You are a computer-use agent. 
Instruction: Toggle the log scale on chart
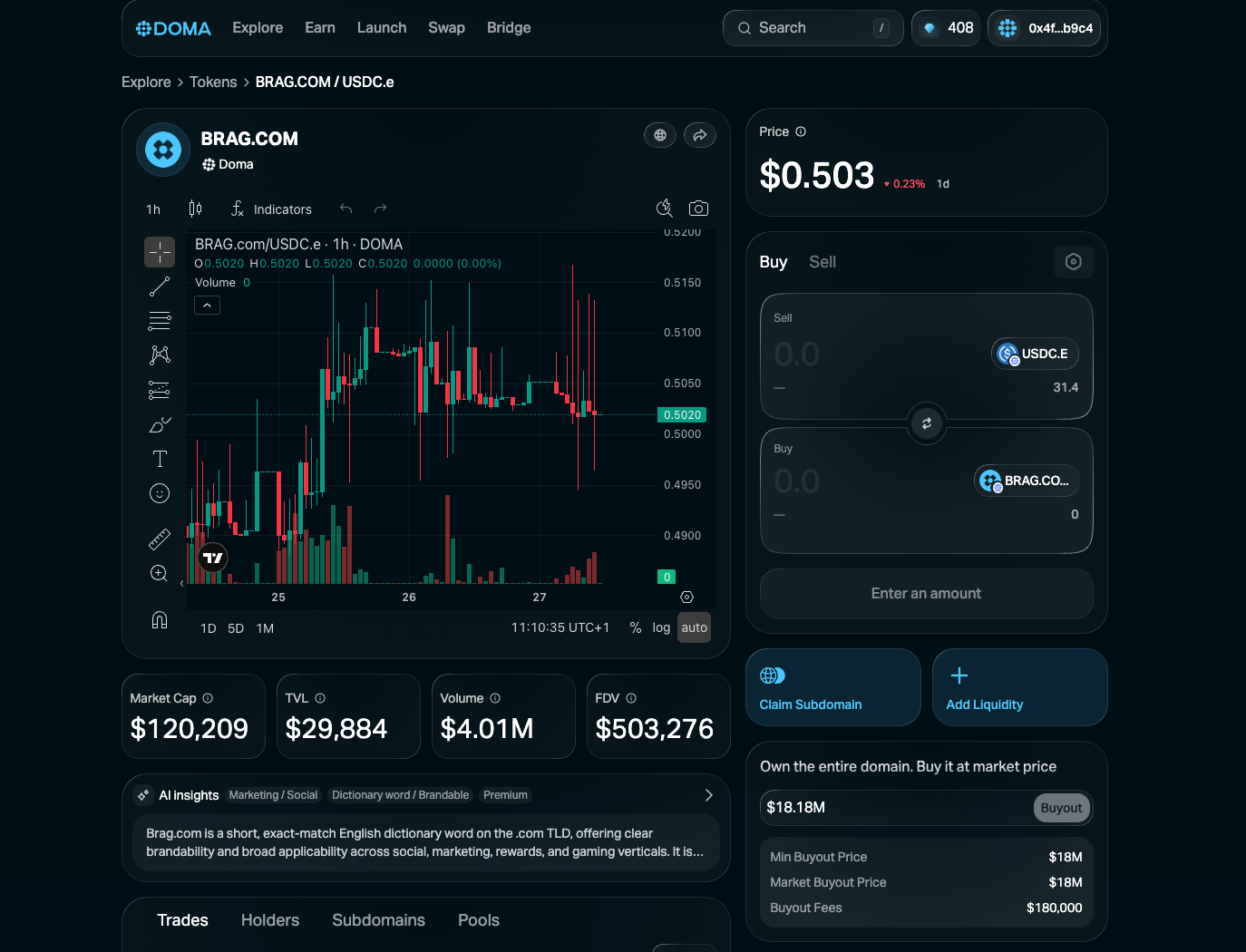click(x=661, y=627)
